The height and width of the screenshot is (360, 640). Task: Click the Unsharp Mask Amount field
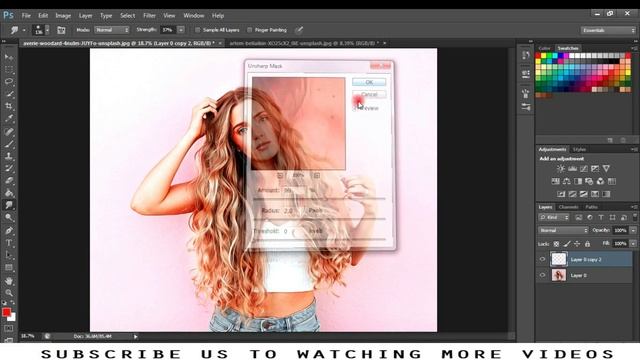click(293, 190)
